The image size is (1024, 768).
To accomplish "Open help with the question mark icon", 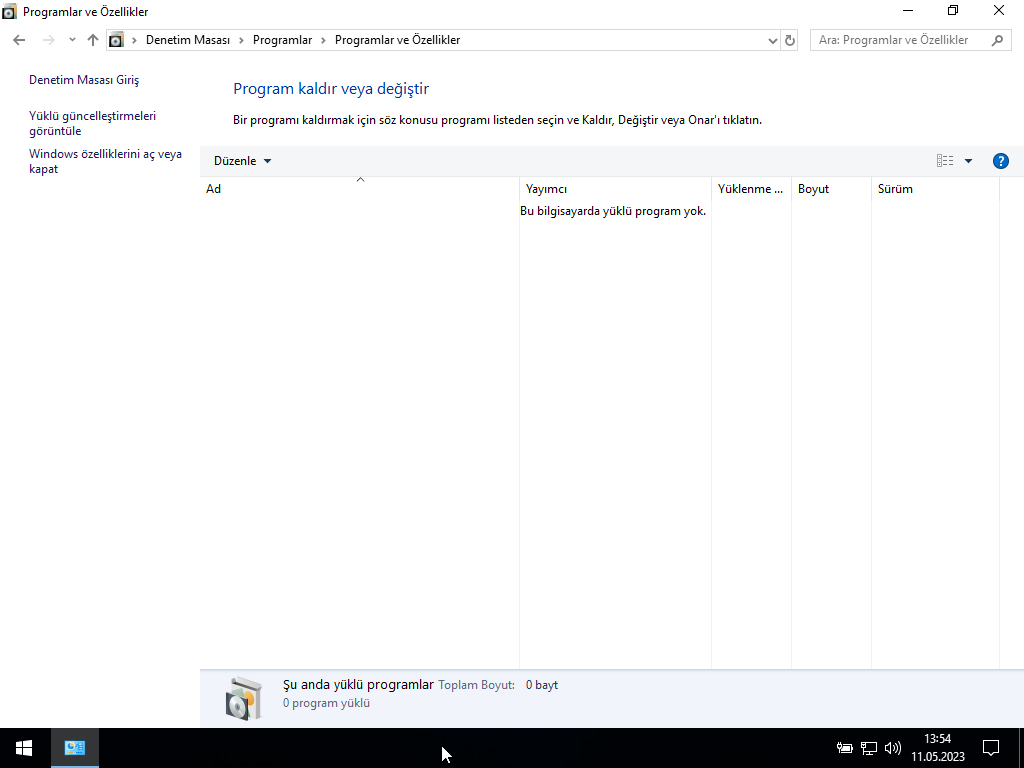I will (1000, 161).
